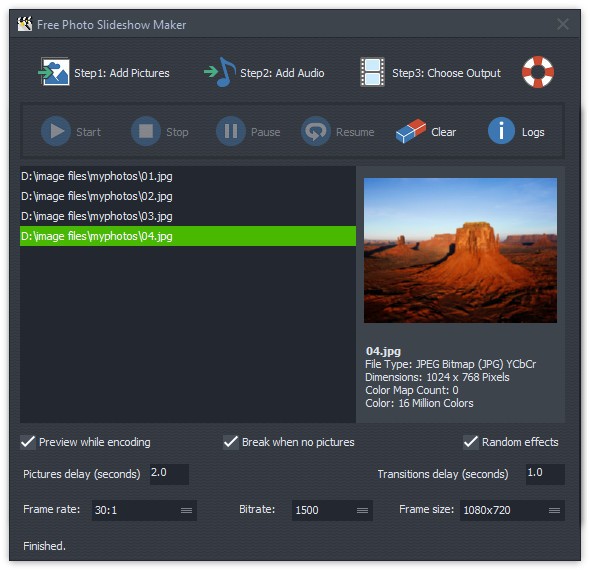Toggle Preview while encoding checkbox

28,442
